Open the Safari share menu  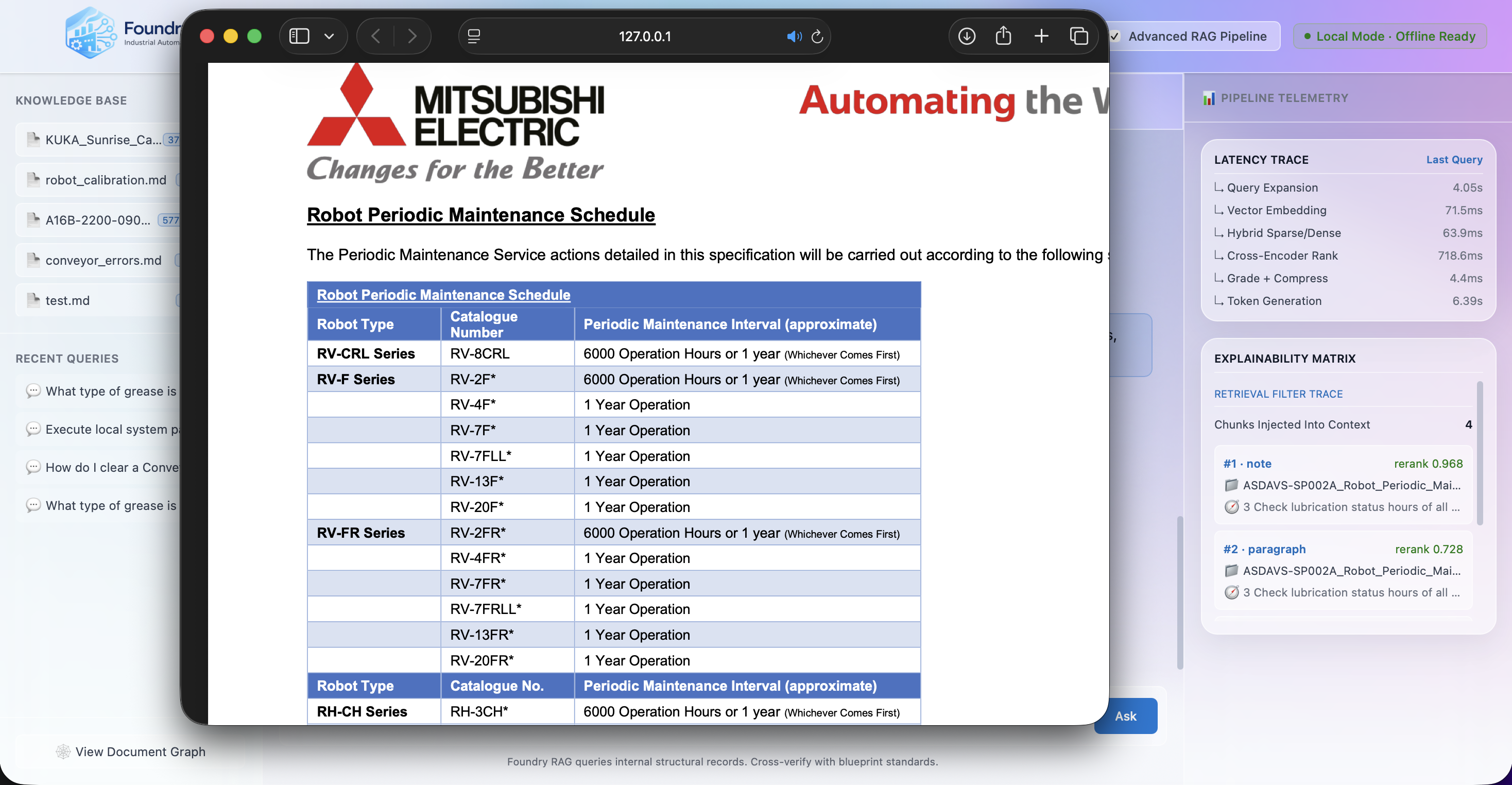click(1004, 36)
